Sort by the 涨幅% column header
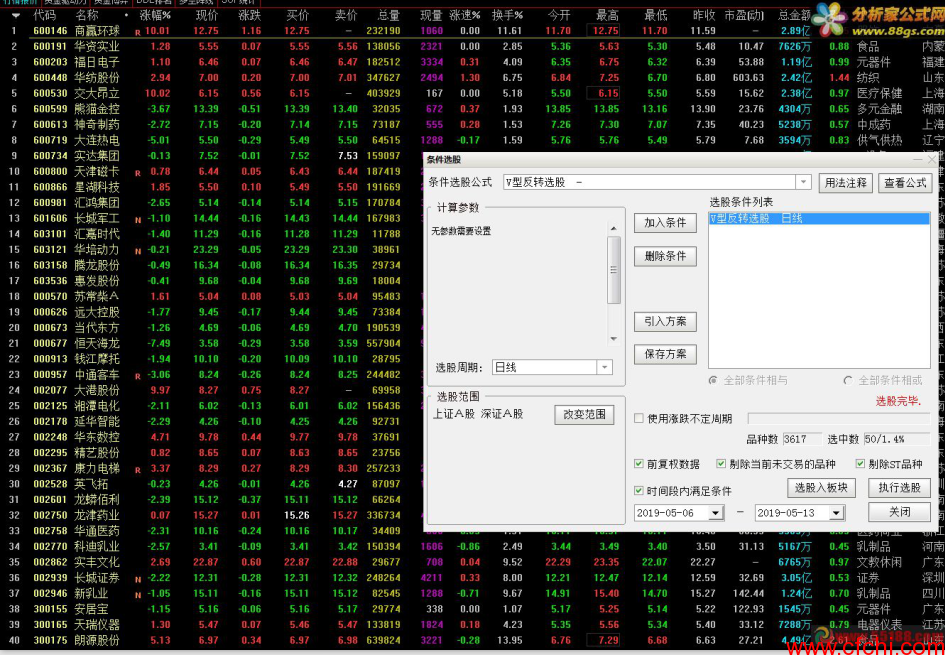The height and width of the screenshot is (655, 945). [x=155, y=15]
